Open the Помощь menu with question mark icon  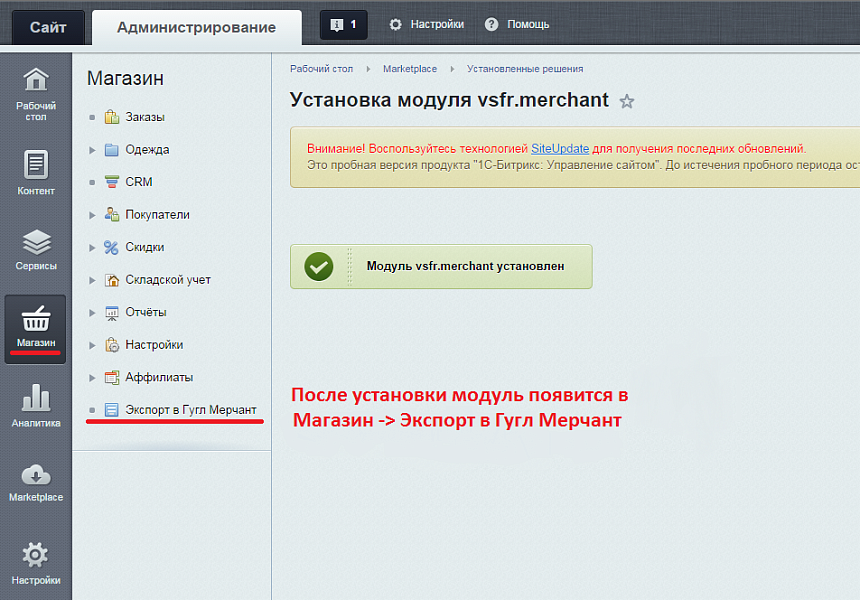[x=516, y=24]
